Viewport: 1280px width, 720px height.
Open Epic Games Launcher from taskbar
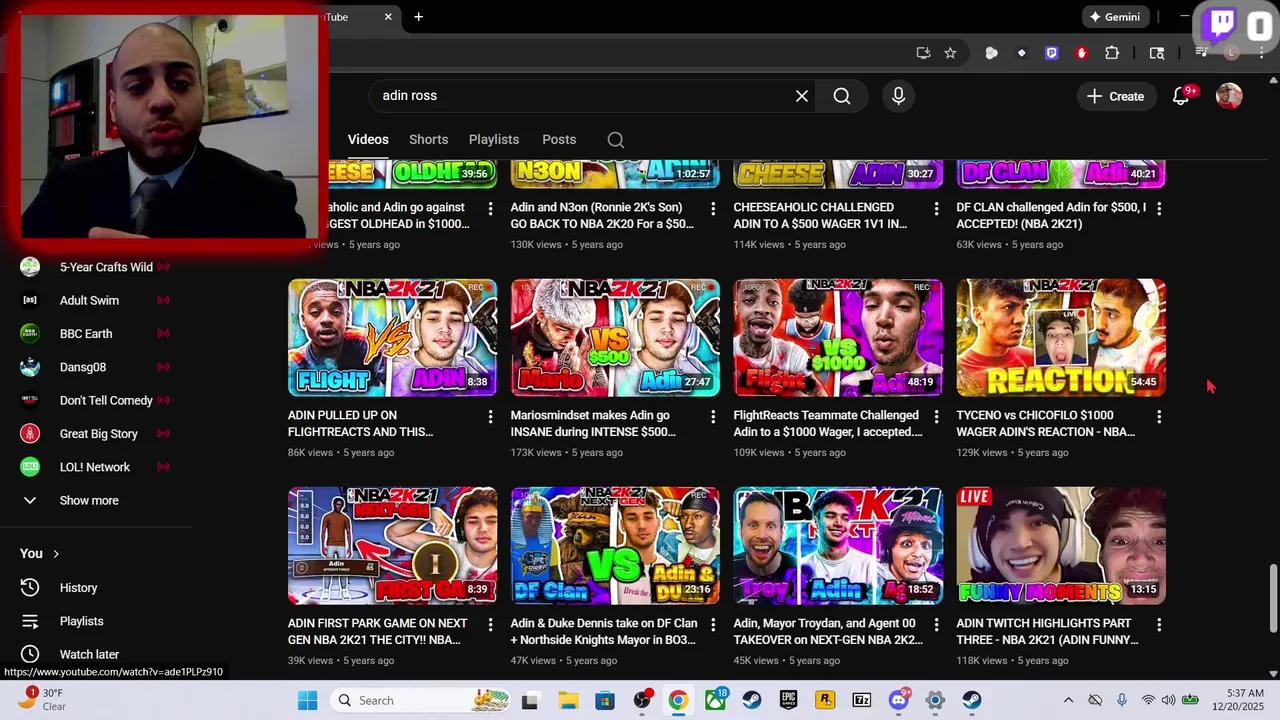788,700
